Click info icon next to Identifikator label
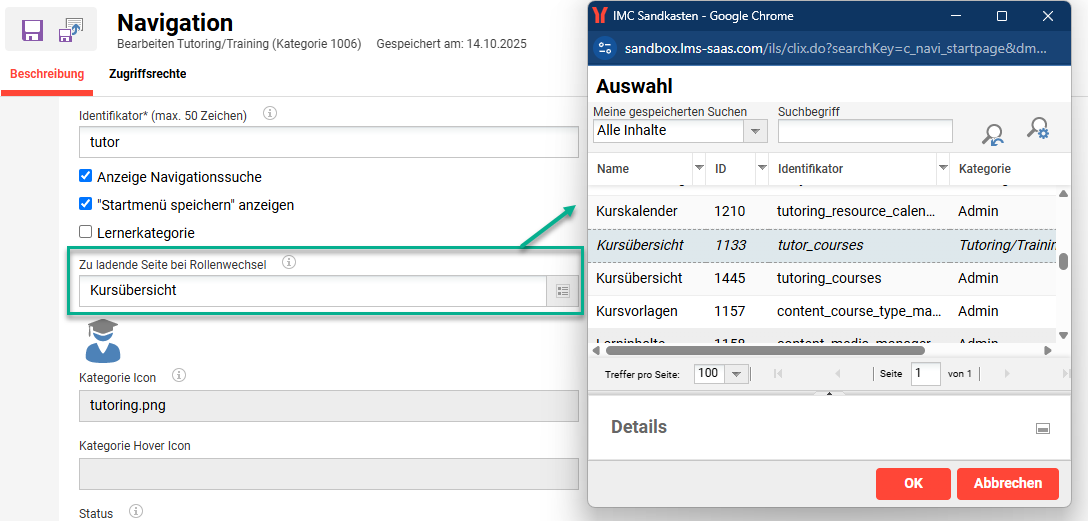This screenshot has width=1088, height=521. coord(269,114)
